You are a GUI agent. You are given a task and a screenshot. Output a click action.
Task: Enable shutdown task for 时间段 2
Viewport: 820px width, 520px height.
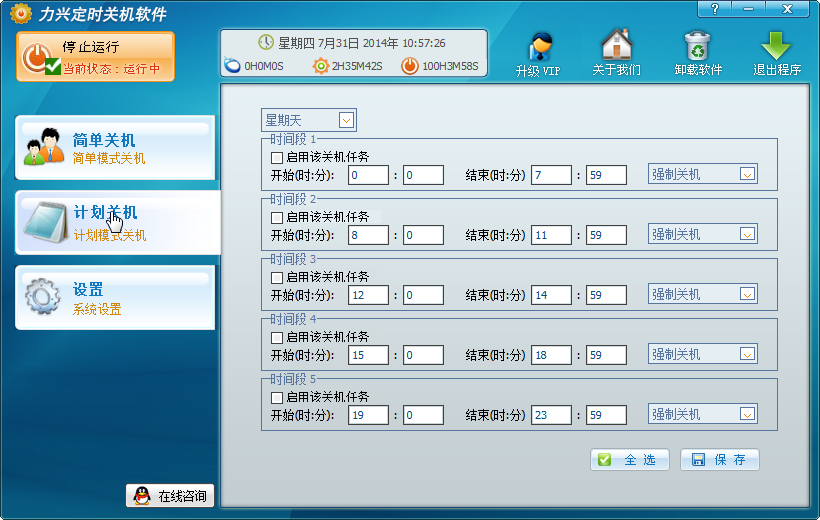[x=277, y=217]
